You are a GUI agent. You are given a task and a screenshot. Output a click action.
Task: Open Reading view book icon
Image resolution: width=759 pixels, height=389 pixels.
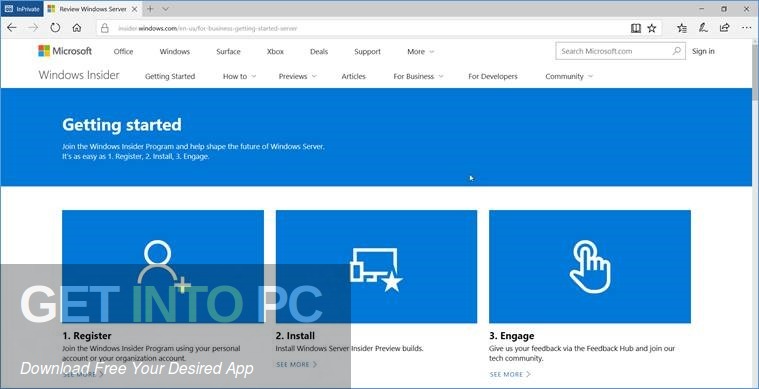[x=636, y=29]
